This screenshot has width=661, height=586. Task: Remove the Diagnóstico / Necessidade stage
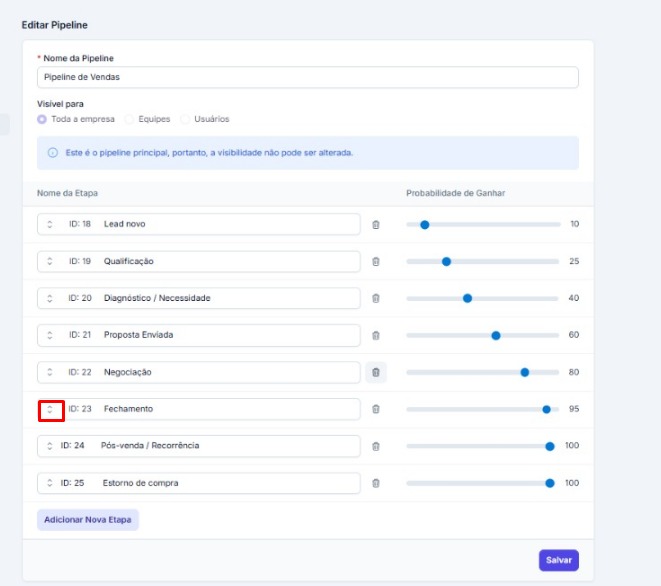tap(376, 298)
